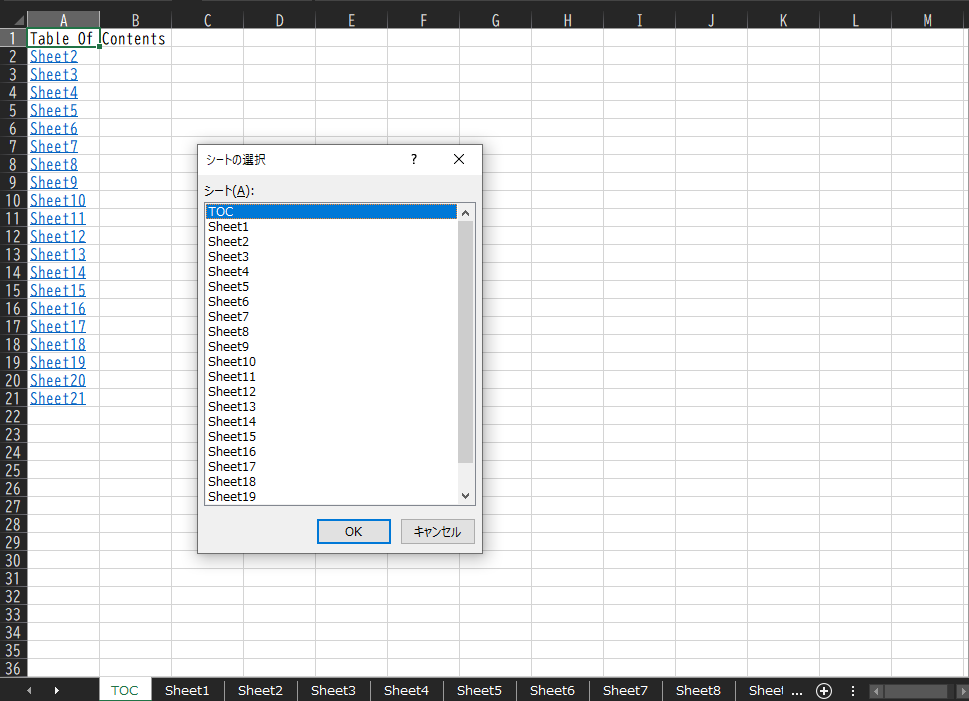Select Sheet2 in the dialog list
The width and height of the screenshot is (969, 701).
[331, 242]
